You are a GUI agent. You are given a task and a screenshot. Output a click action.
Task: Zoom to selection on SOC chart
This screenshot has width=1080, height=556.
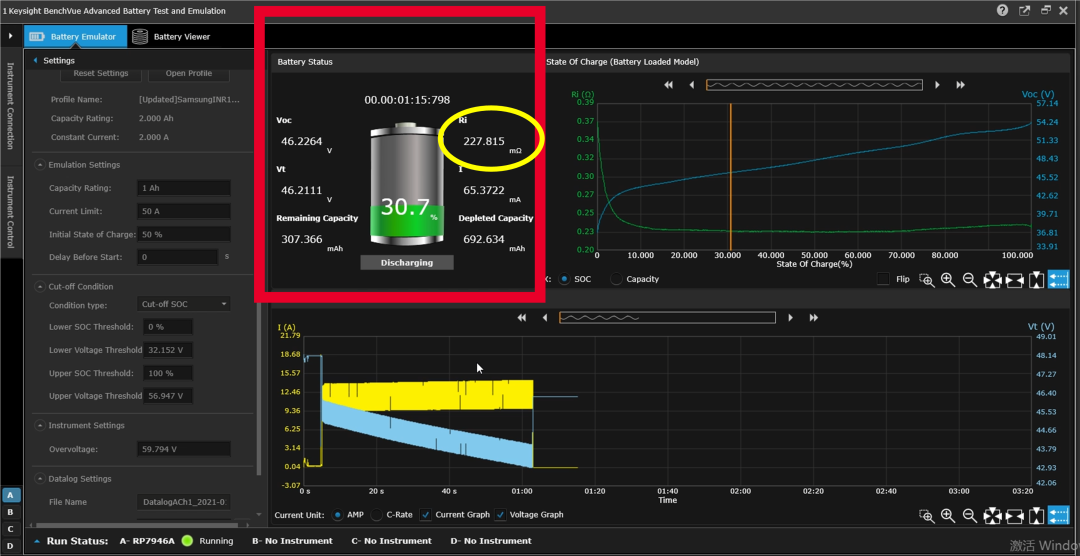tap(927, 280)
